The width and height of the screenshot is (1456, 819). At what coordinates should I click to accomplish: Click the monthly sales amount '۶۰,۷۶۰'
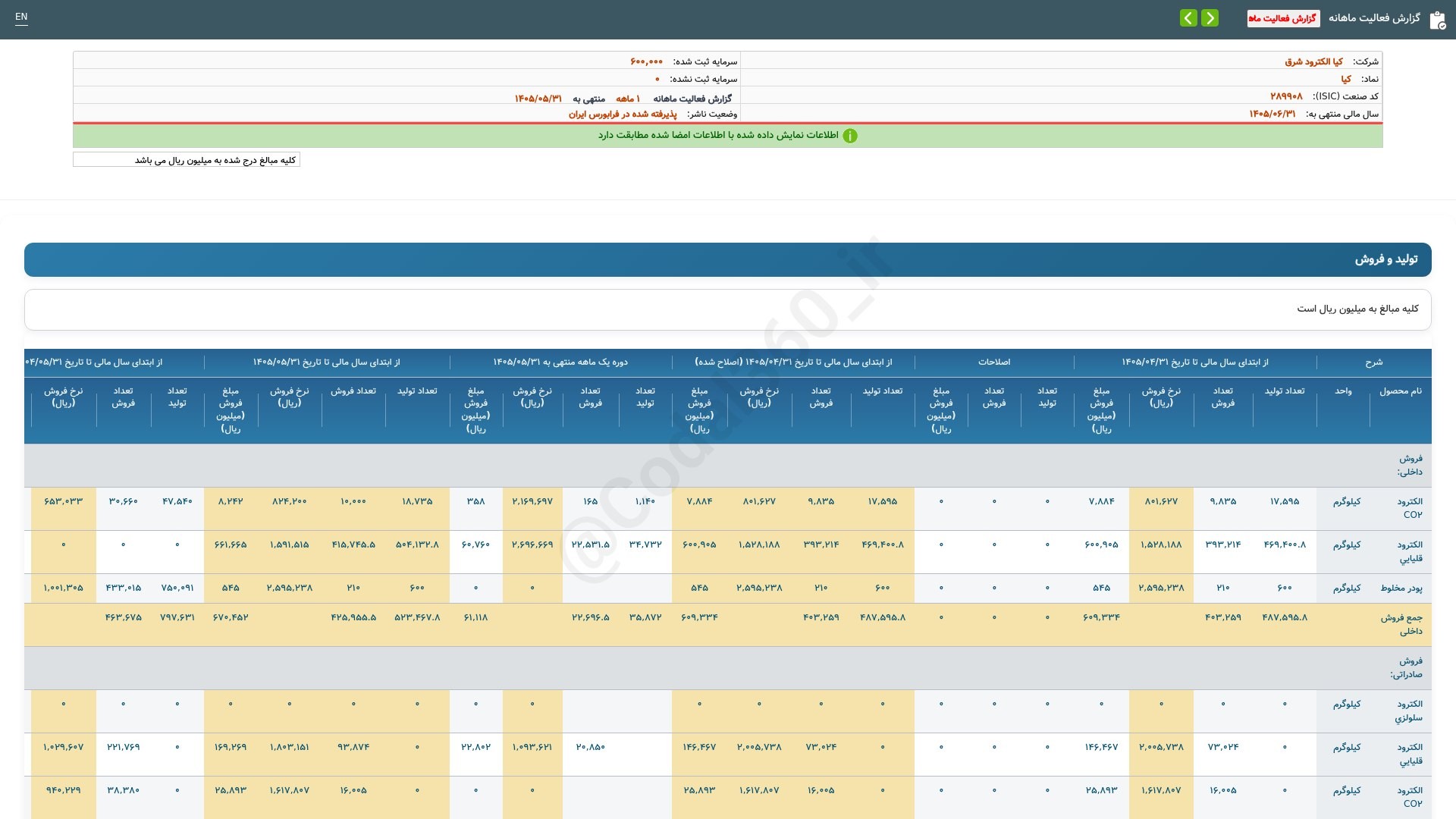(475, 544)
